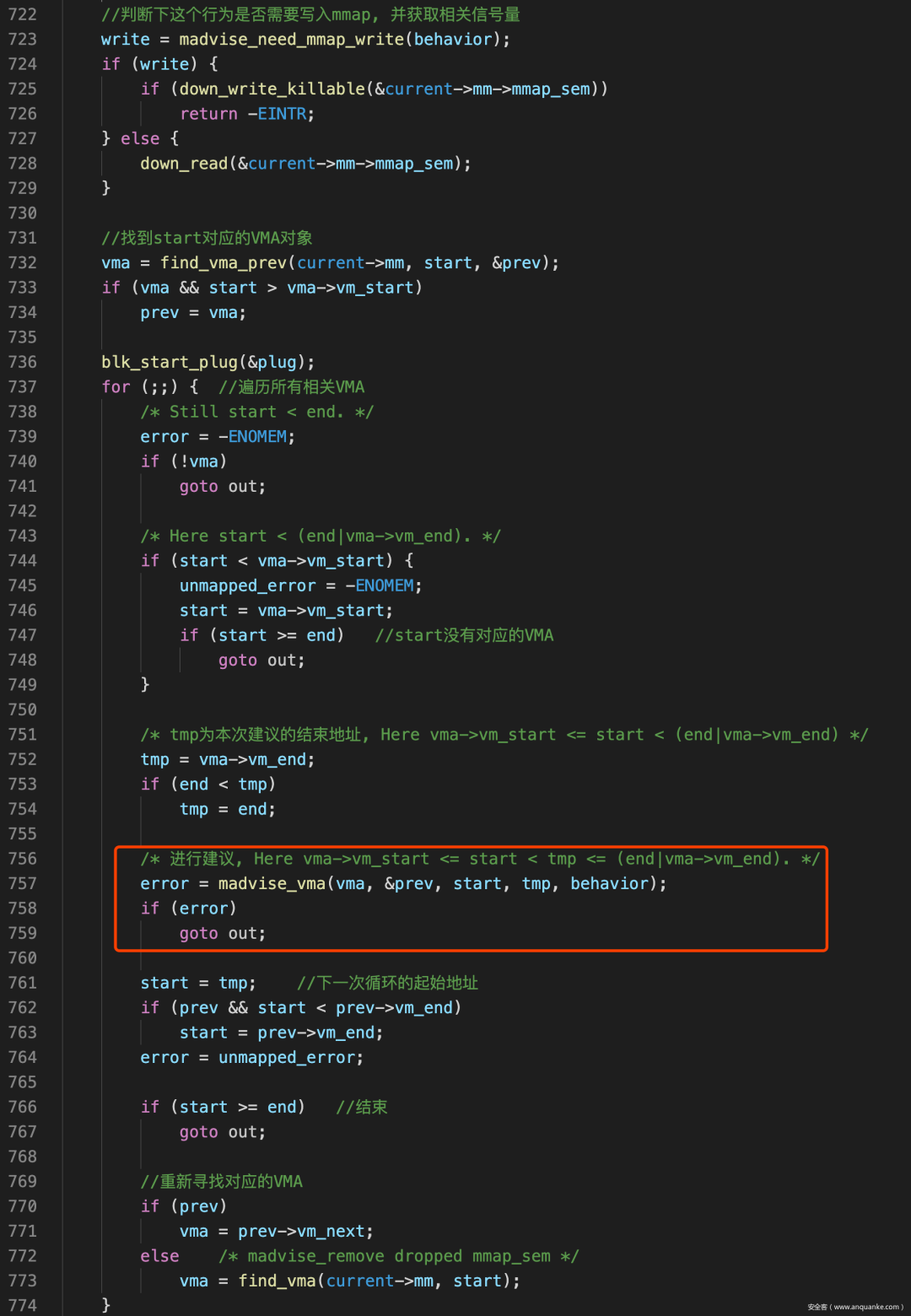
Task: Click the comment on line 743
Action: pos(321,537)
